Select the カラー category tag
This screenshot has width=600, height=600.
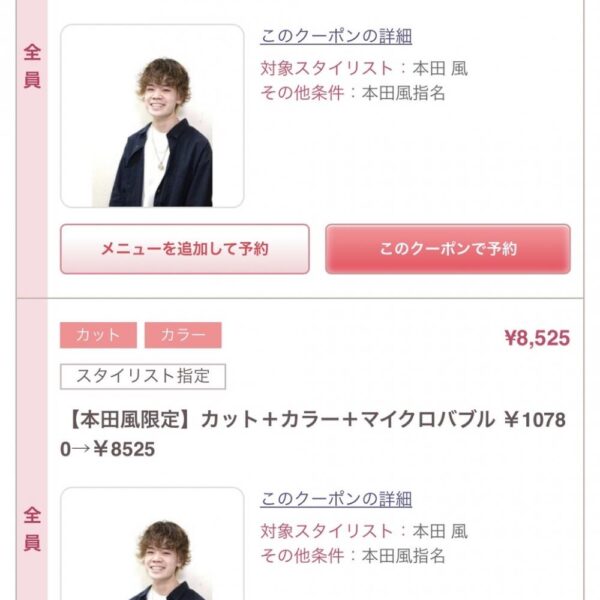pos(183,335)
